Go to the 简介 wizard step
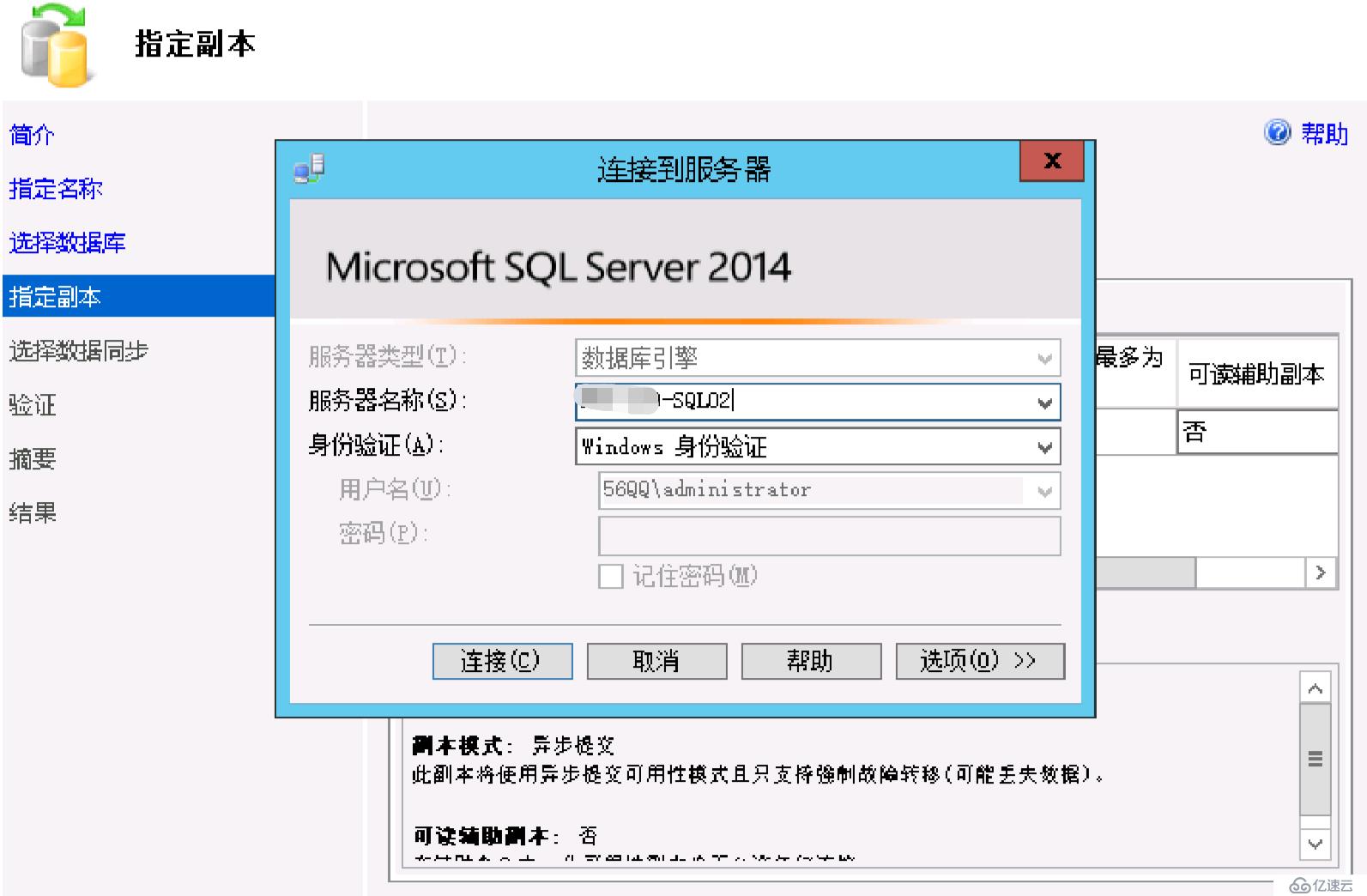1367x896 pixels. click(32, 135)
